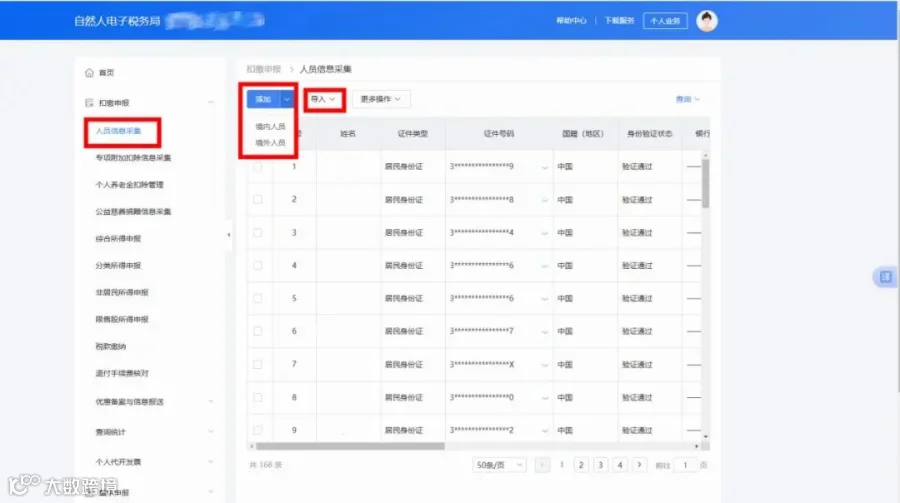Click the table's vertical scrollbar down arrow

click(x=705, y=437)
